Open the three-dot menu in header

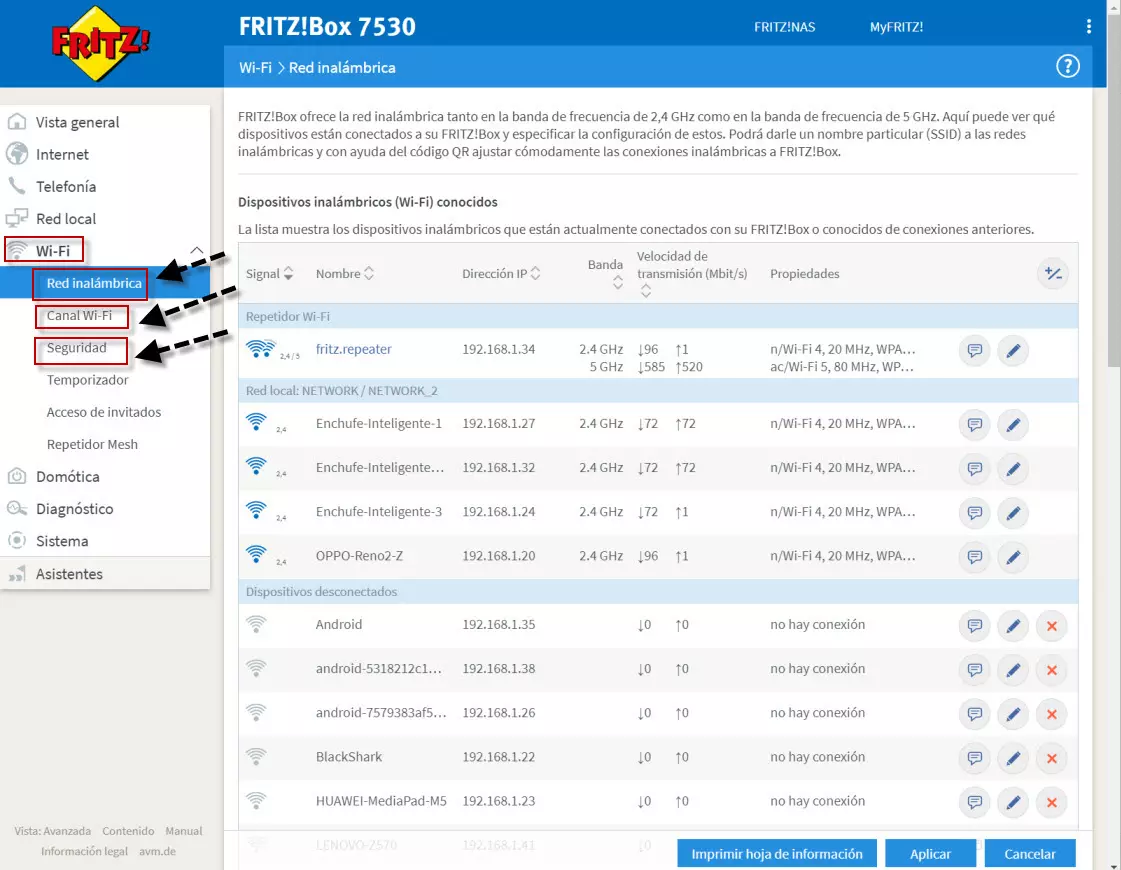[1088, 26]
